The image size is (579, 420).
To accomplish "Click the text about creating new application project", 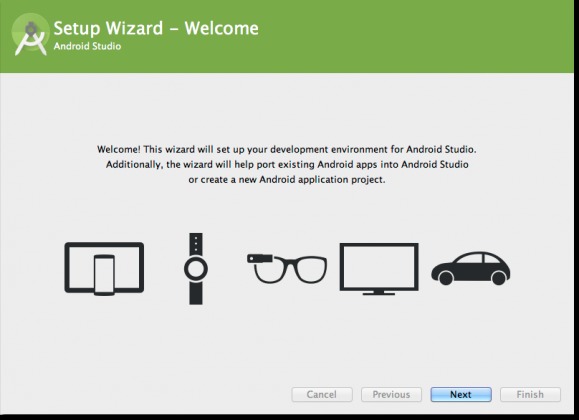I will (287, 180).
